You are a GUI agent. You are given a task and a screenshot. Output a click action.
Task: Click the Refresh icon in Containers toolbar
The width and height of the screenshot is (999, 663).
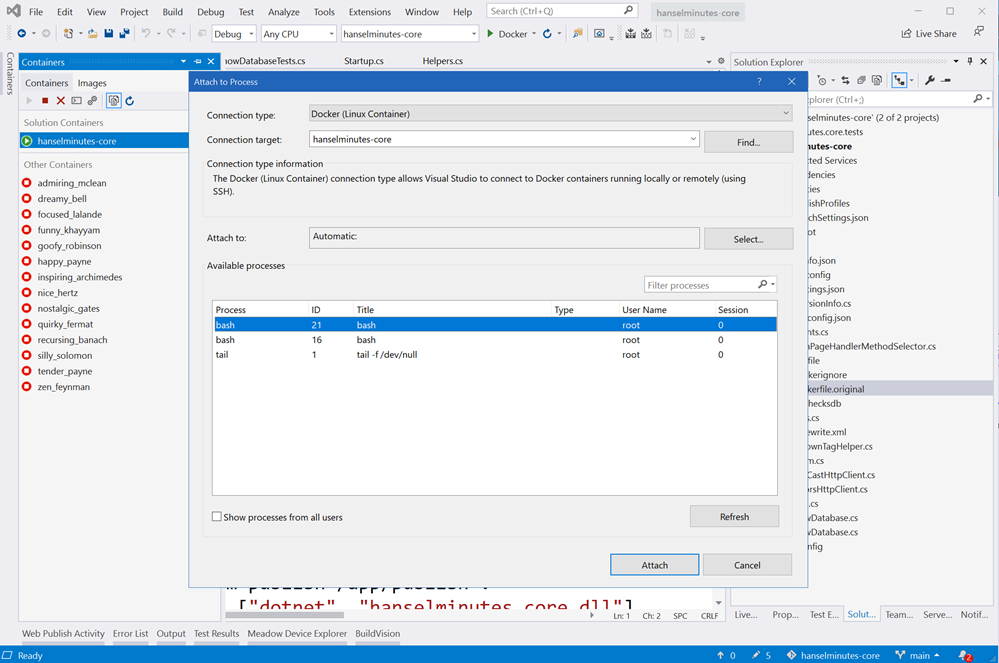coord(130,101)
